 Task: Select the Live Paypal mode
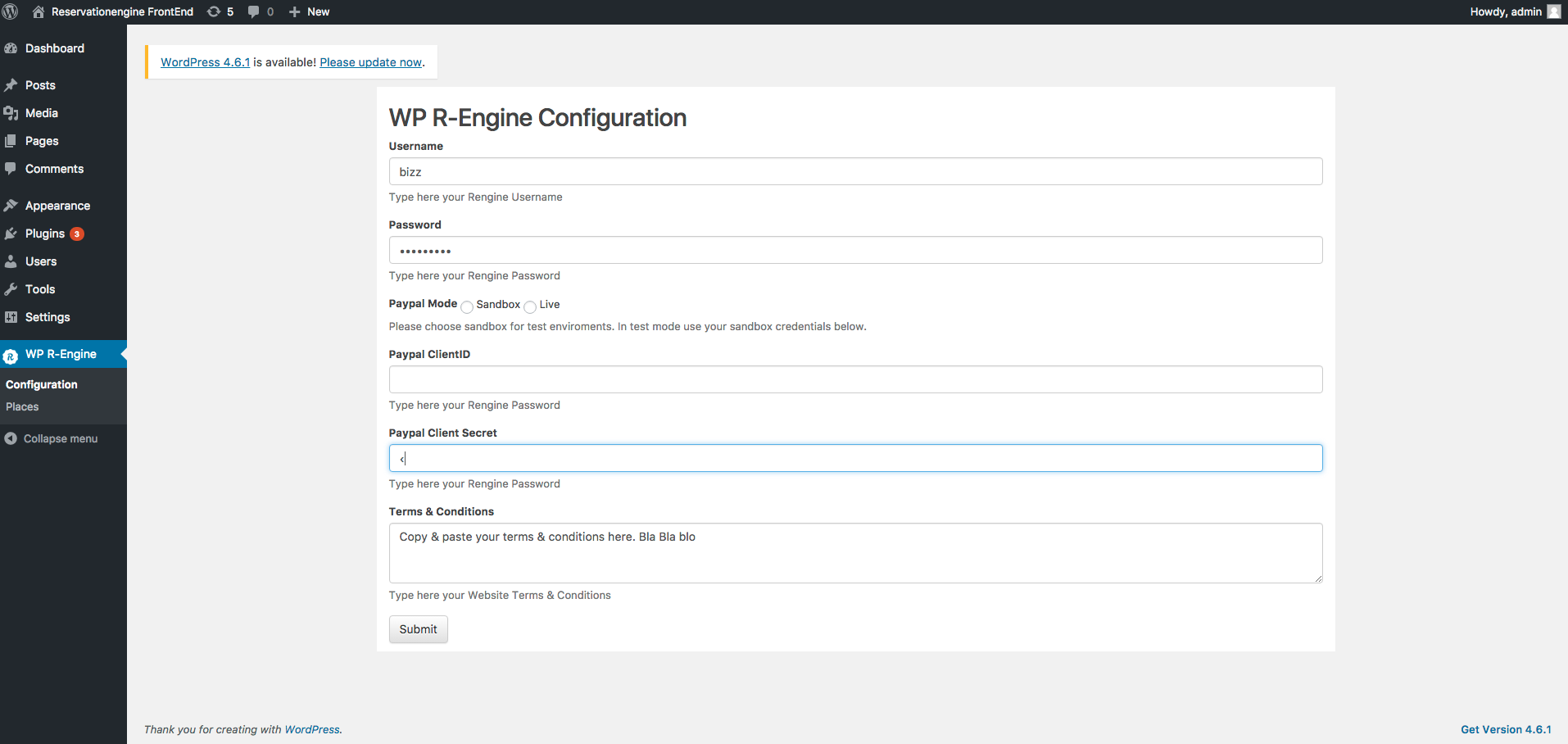[530, 307]
